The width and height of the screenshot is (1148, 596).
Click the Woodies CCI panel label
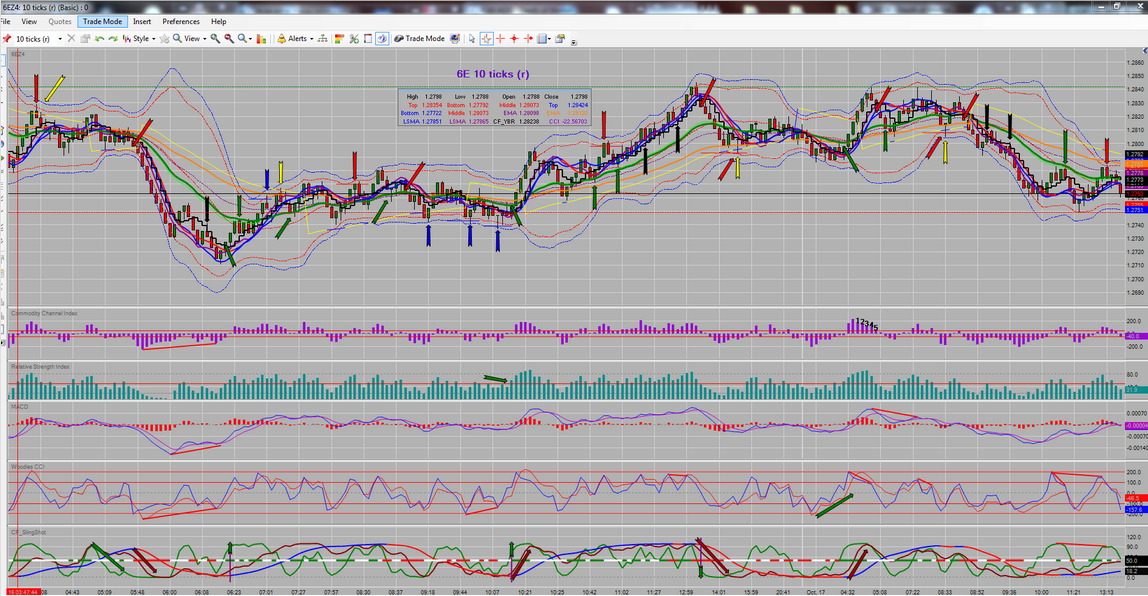tap(28, 466)
